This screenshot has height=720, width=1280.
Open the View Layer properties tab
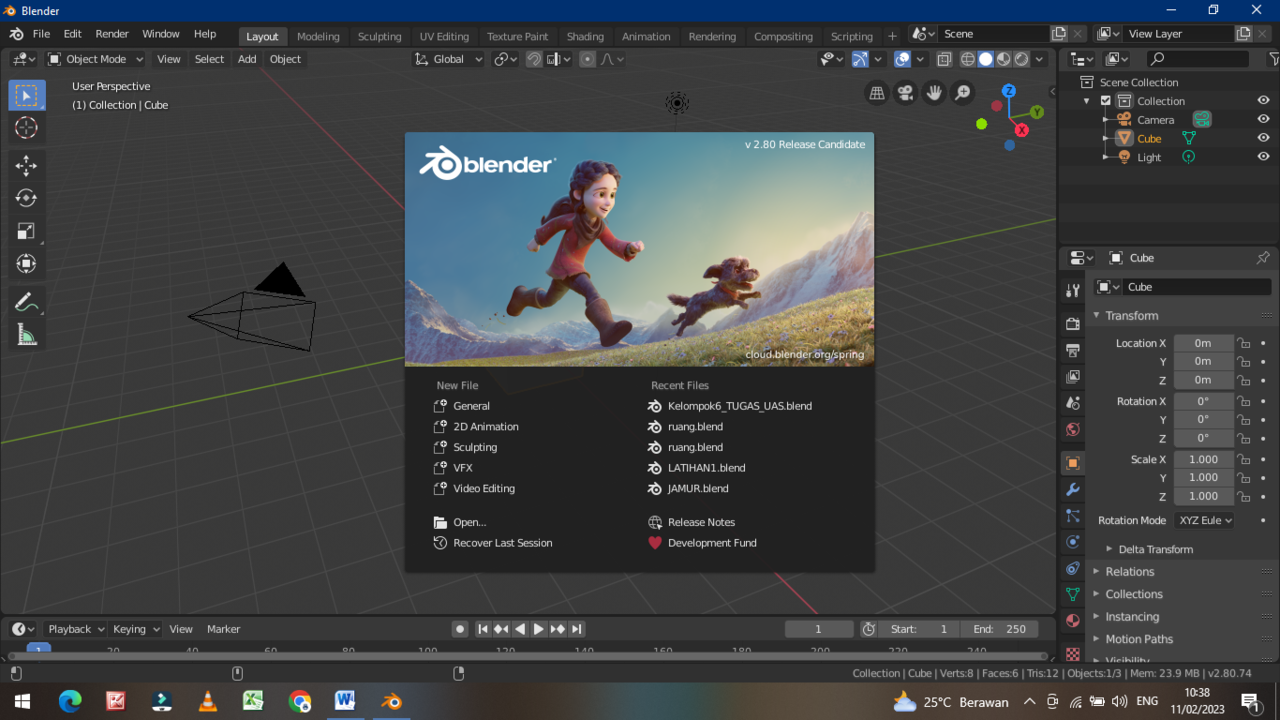1073,376
